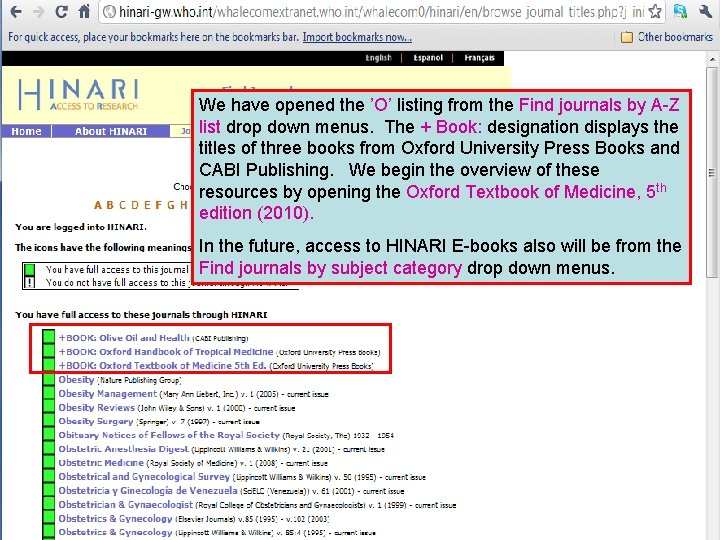Click the vertical scrollbar up arrow
This screenshot has width=720, height=540.
click(x=712, y=60)
